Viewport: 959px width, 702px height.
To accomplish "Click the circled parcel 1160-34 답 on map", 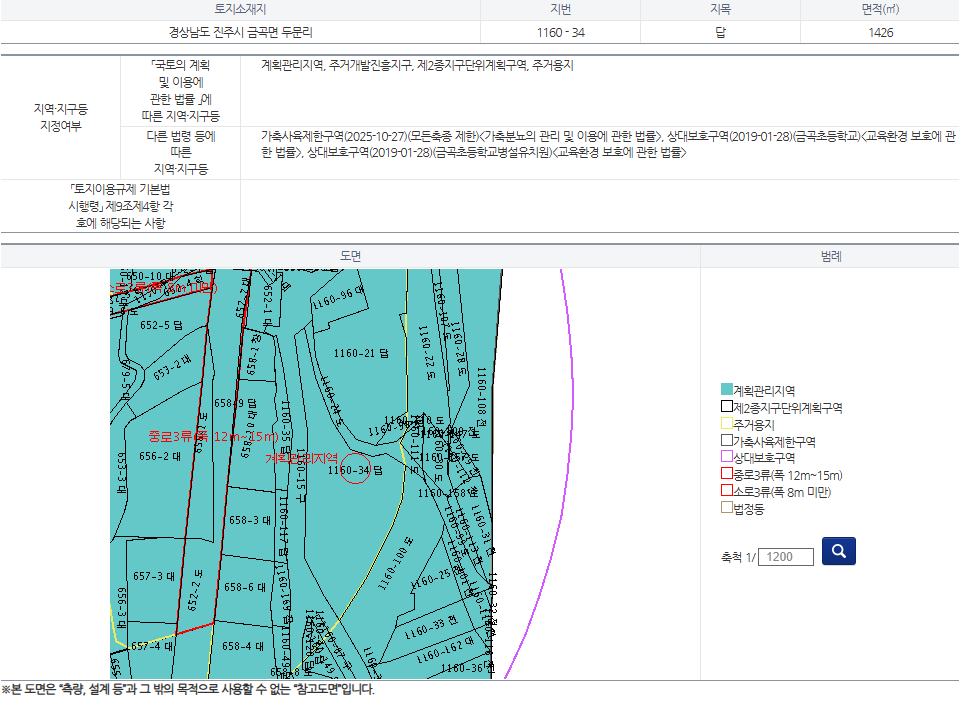I will click(x=355, y=470).
